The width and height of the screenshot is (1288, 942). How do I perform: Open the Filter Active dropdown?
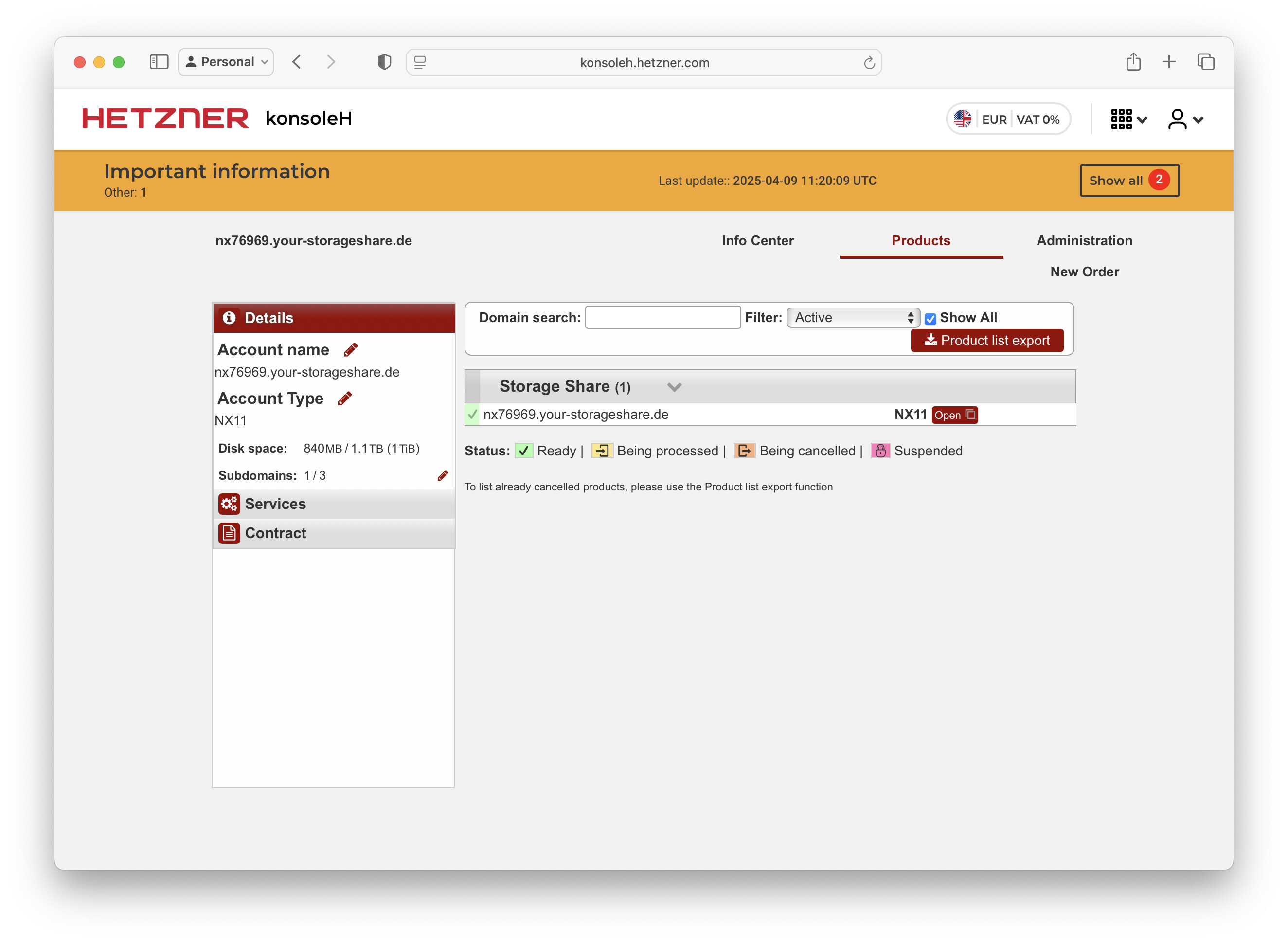click(853, 318)
